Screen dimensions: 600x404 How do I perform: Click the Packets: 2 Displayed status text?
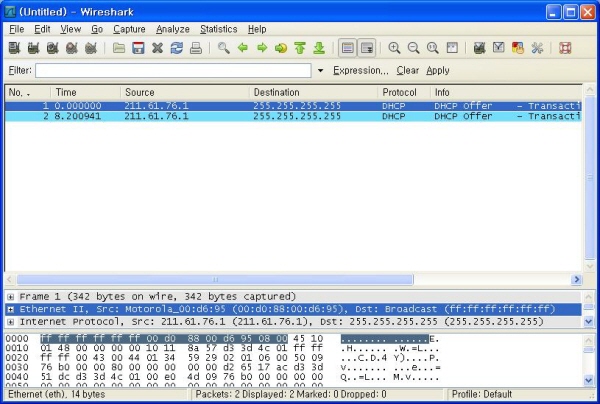click(x=291, y=394)
